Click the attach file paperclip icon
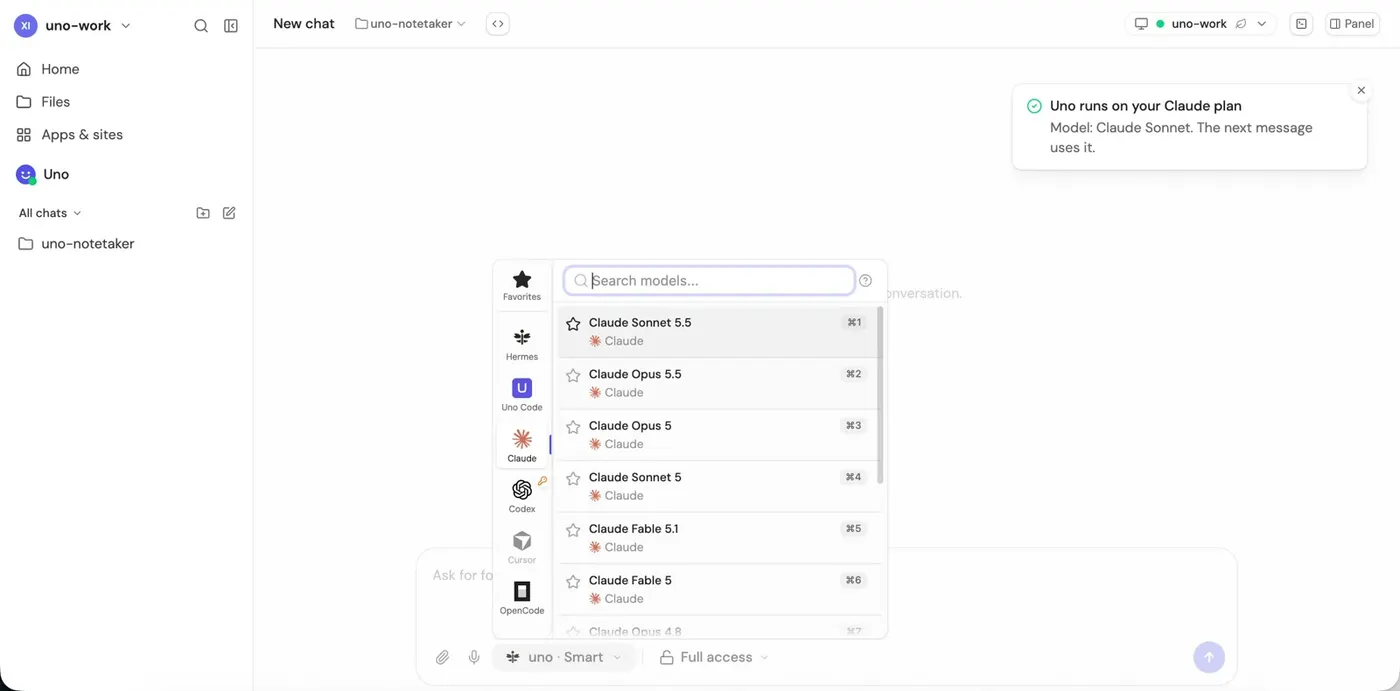The width and height of the screenshot is (1400, 691). 442,657
